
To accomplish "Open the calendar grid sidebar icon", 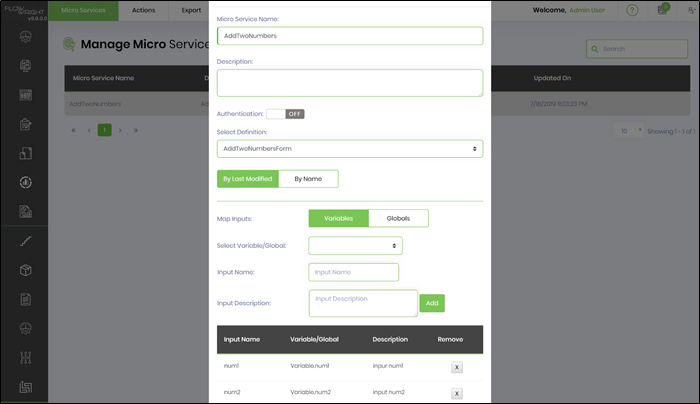I will point(25,95).
